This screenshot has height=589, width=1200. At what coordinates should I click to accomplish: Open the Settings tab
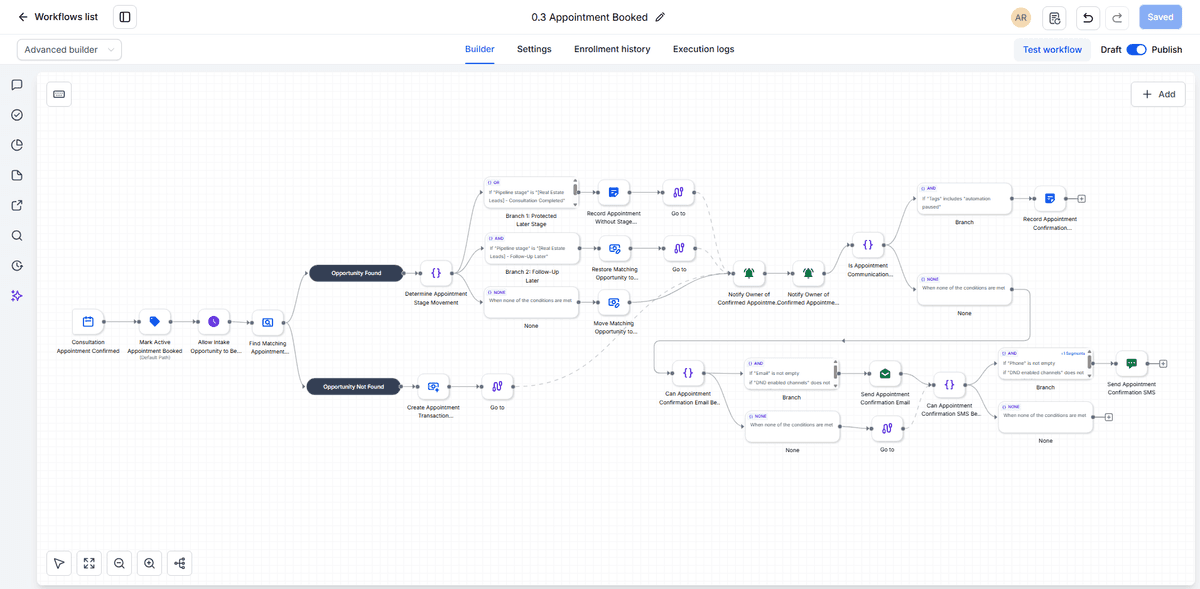coord(534,49)
